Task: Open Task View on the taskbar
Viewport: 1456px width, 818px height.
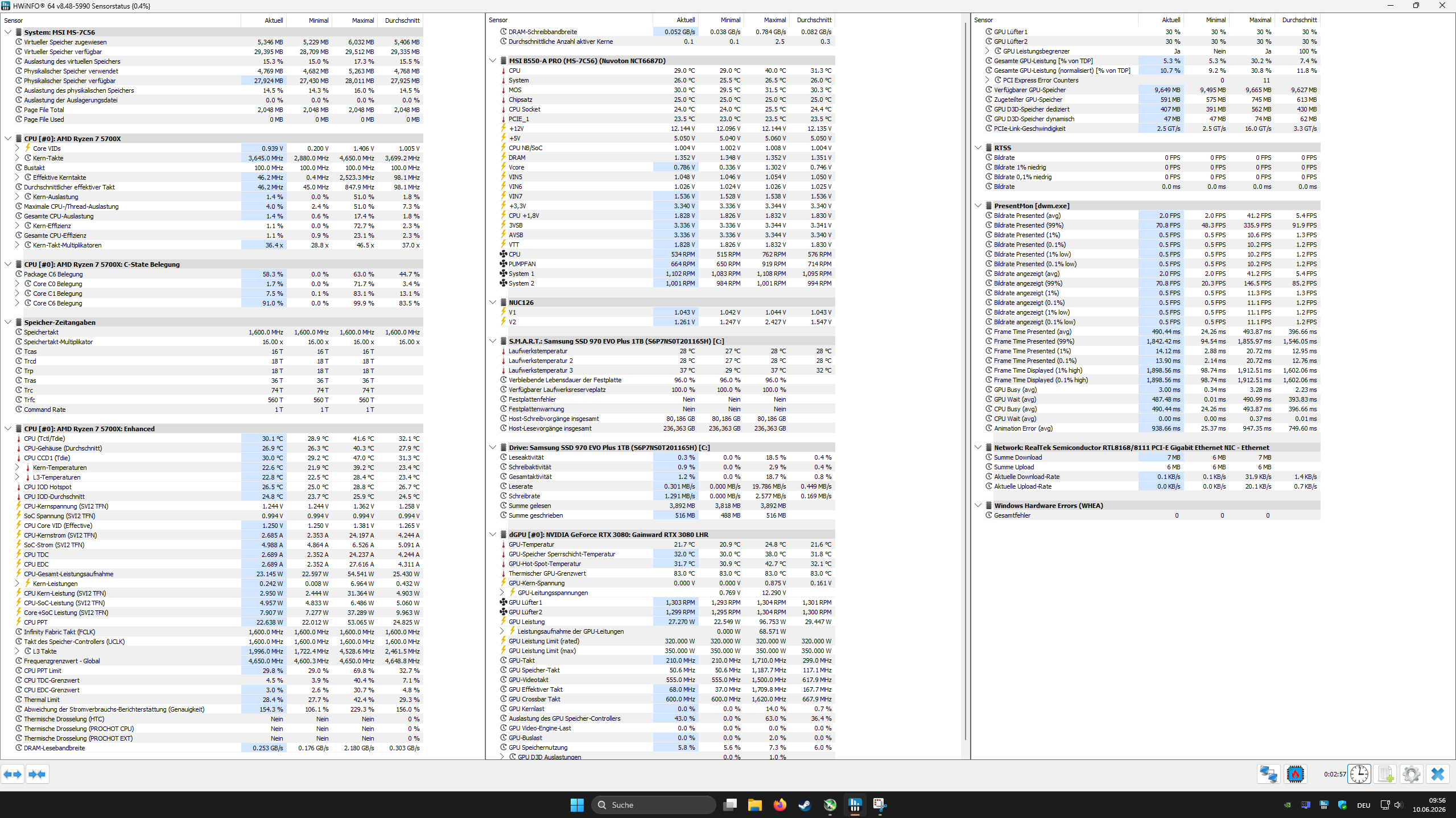Action: coord(730,805)
